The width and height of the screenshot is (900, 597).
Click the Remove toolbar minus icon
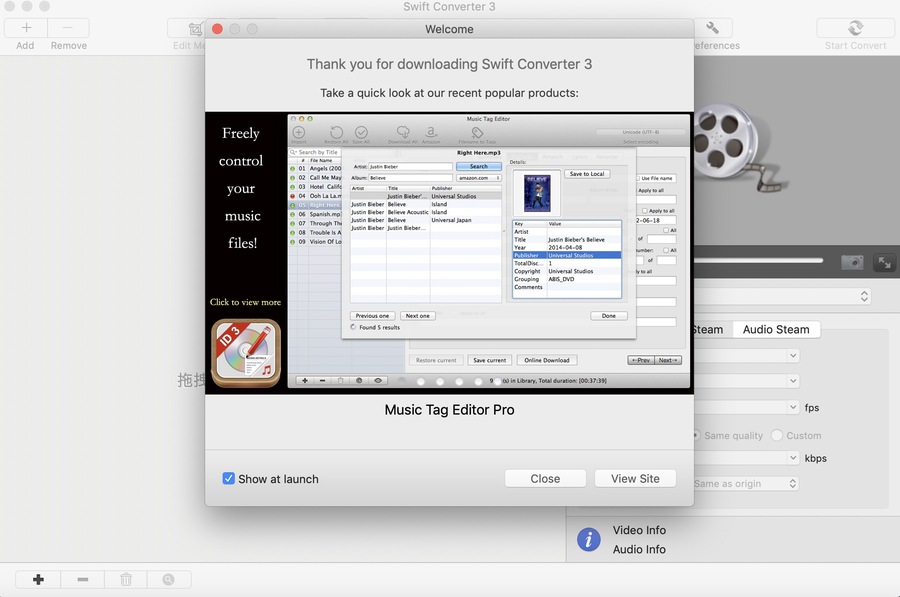pos(68,28)
